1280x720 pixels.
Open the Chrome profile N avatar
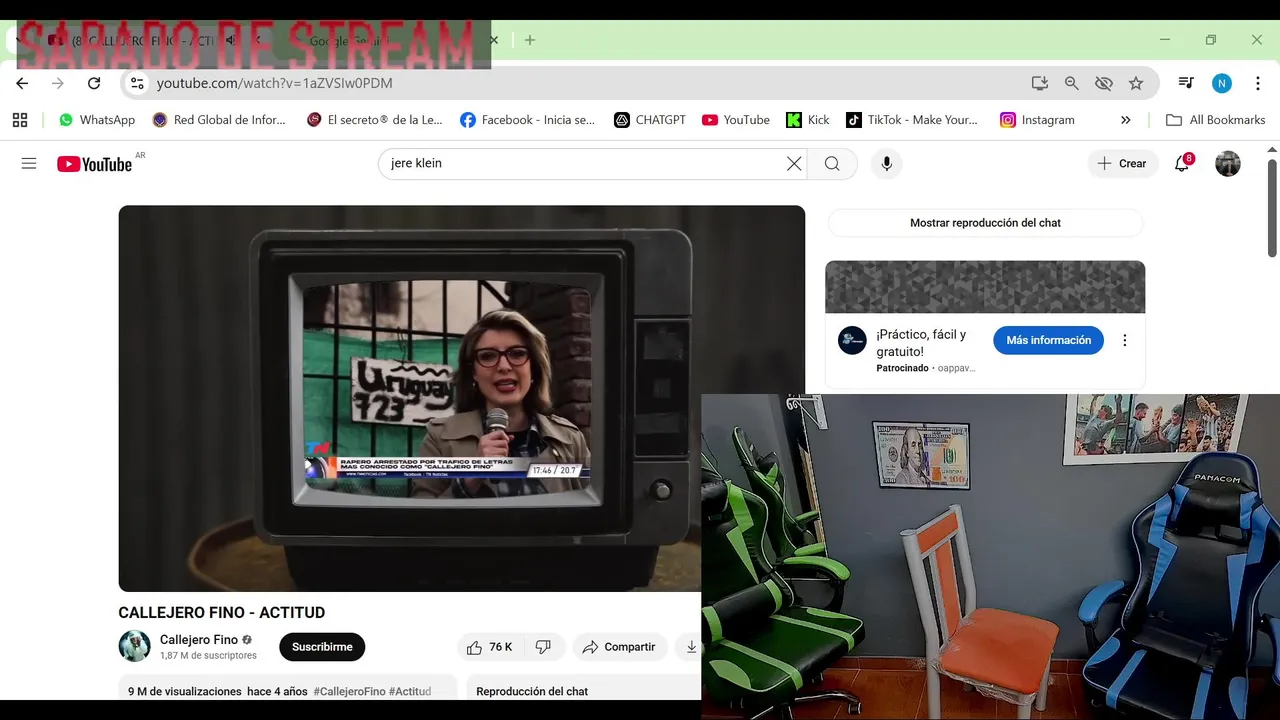(1222, 83)
